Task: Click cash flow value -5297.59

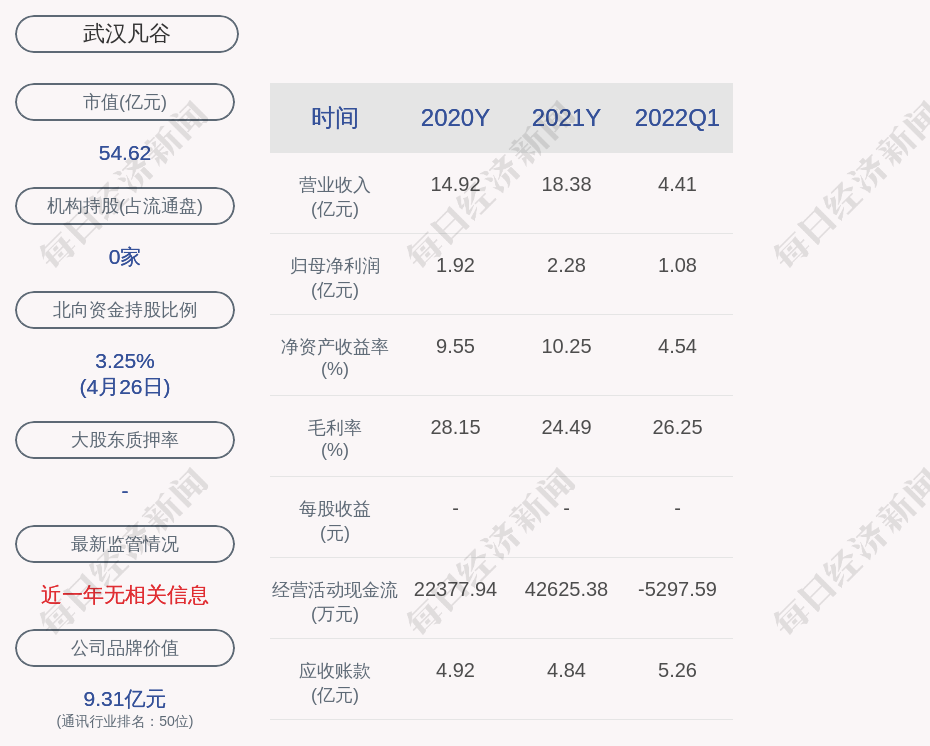Action: click(x=677, y=589)
